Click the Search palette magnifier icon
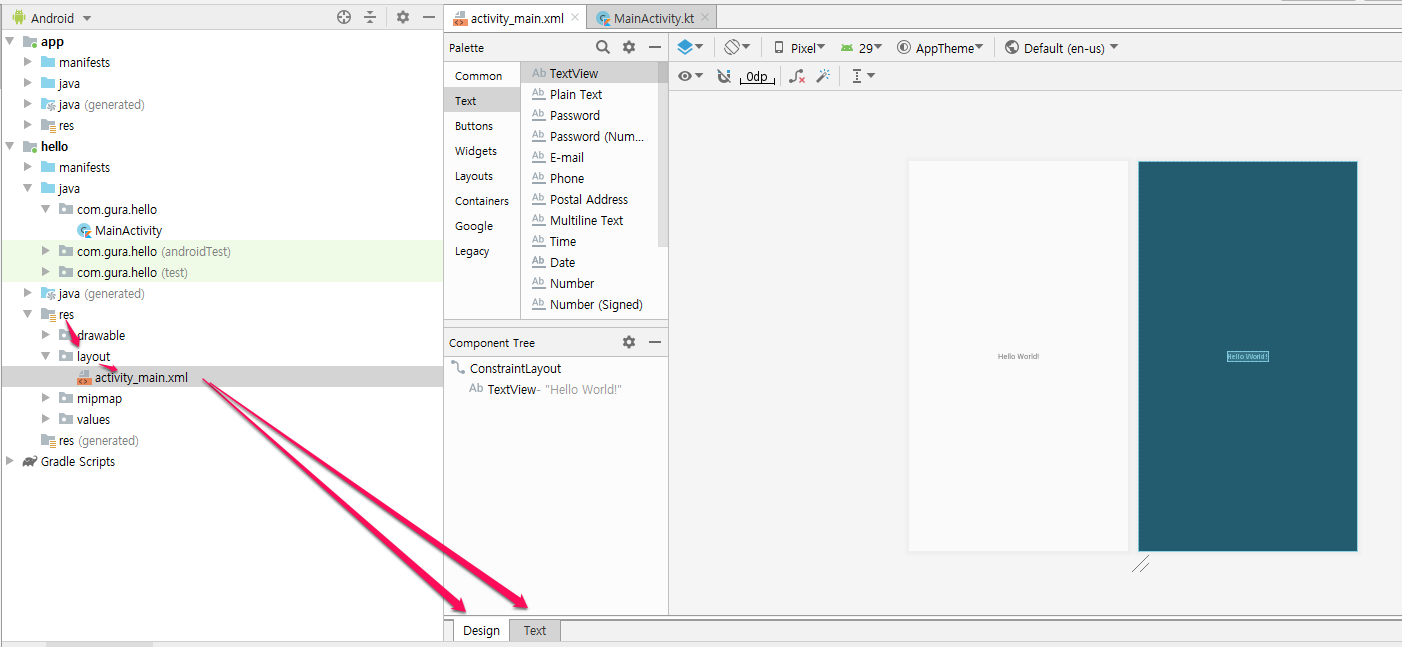 point(602,47)
